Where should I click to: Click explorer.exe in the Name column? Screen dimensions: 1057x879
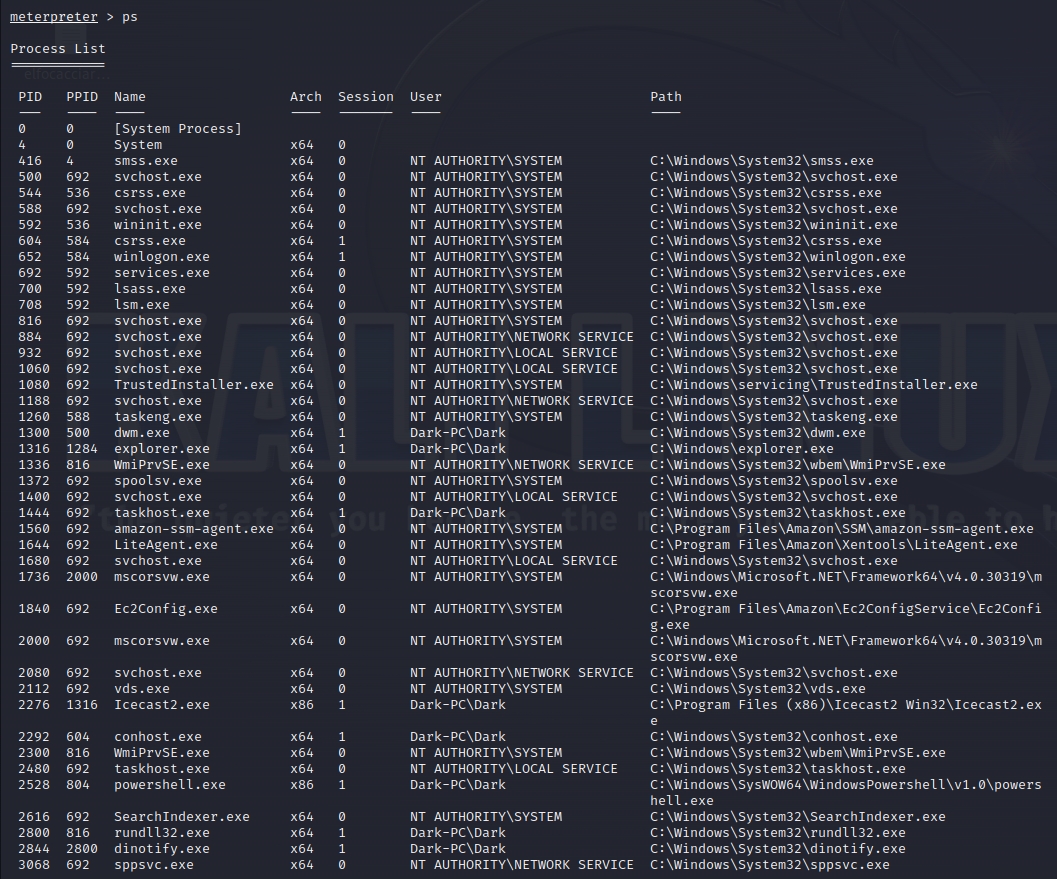[162, 449]
